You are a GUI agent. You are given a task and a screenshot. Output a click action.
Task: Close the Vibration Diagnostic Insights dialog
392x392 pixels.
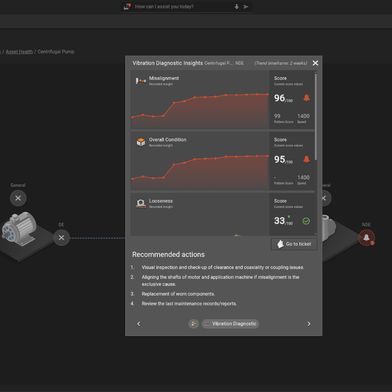(x=315, y=63)
